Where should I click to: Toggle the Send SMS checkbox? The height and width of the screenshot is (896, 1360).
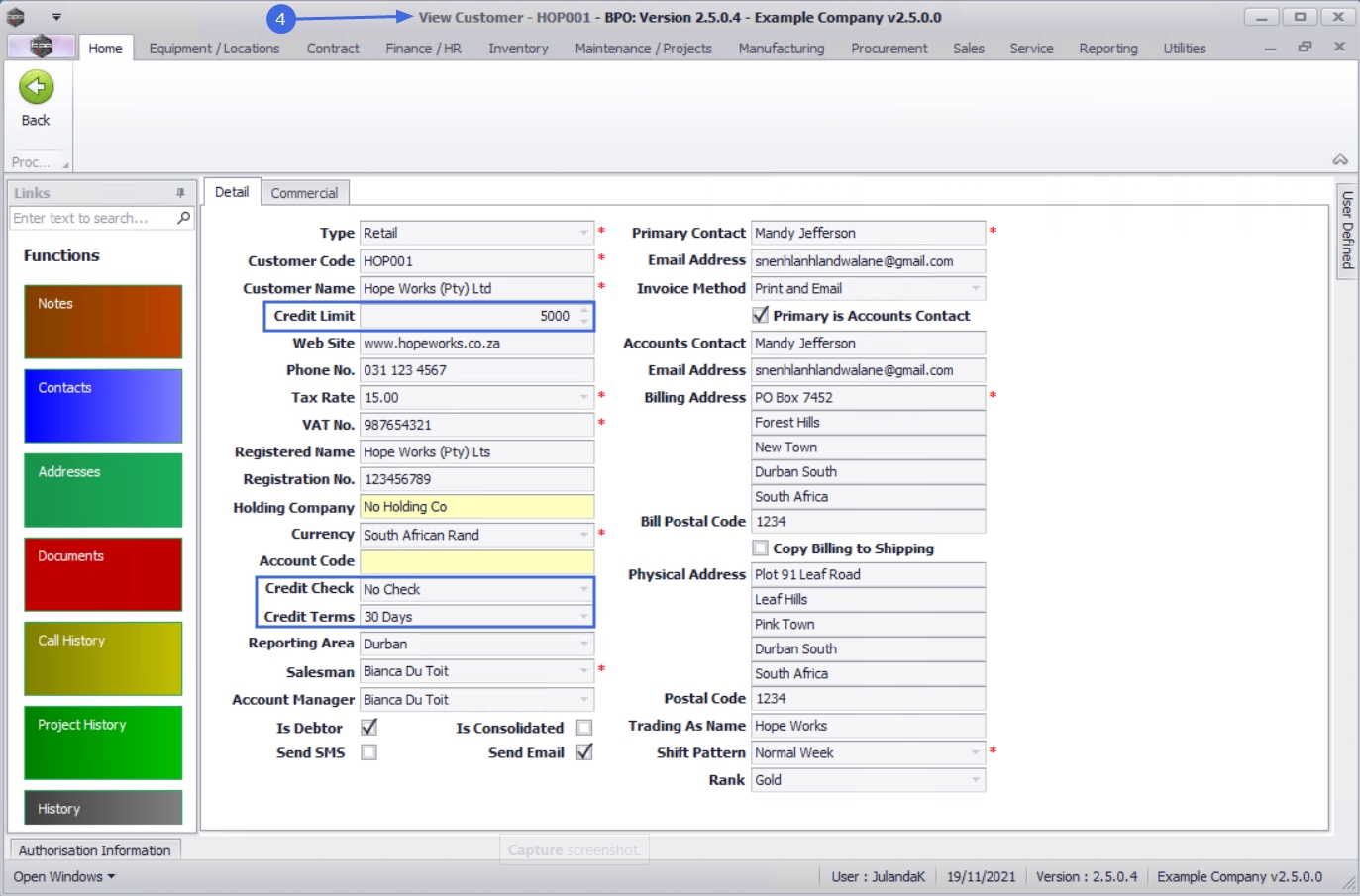368,752
